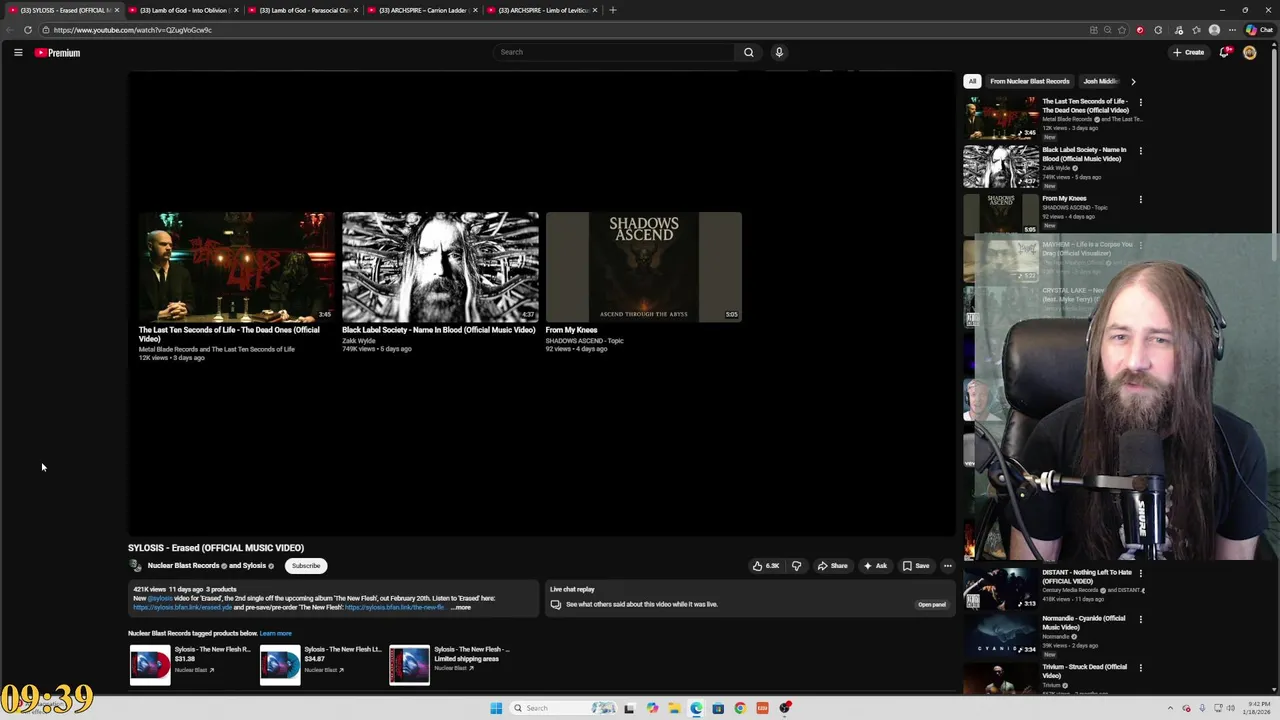Click the search magnifier button
The width and height of the screenshot is (1280, 720).
point(748,52)
